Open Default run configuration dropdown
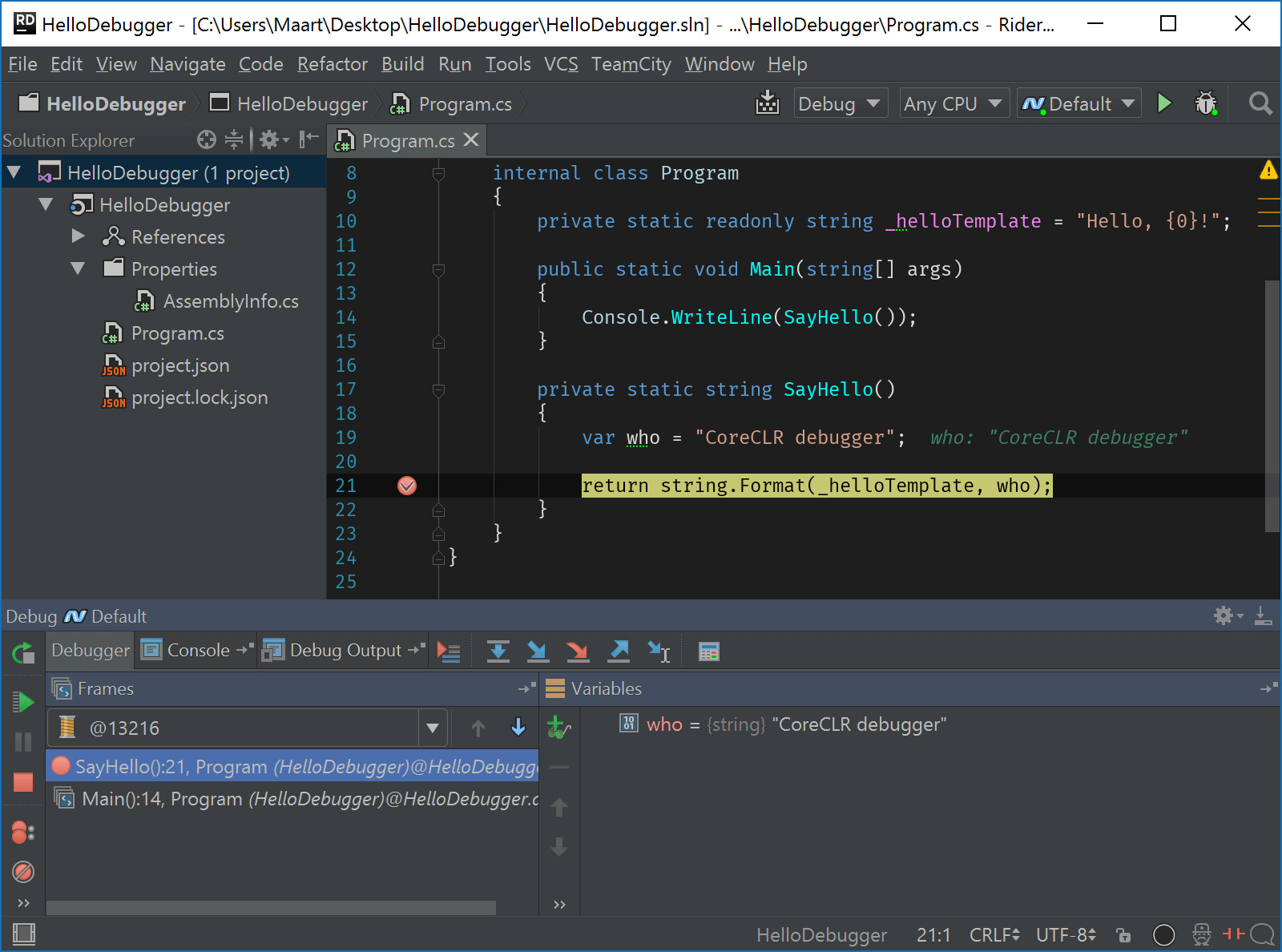The height and width of the screenshot is (952, 1282). pyautogui.click(x=1079, y=103)
